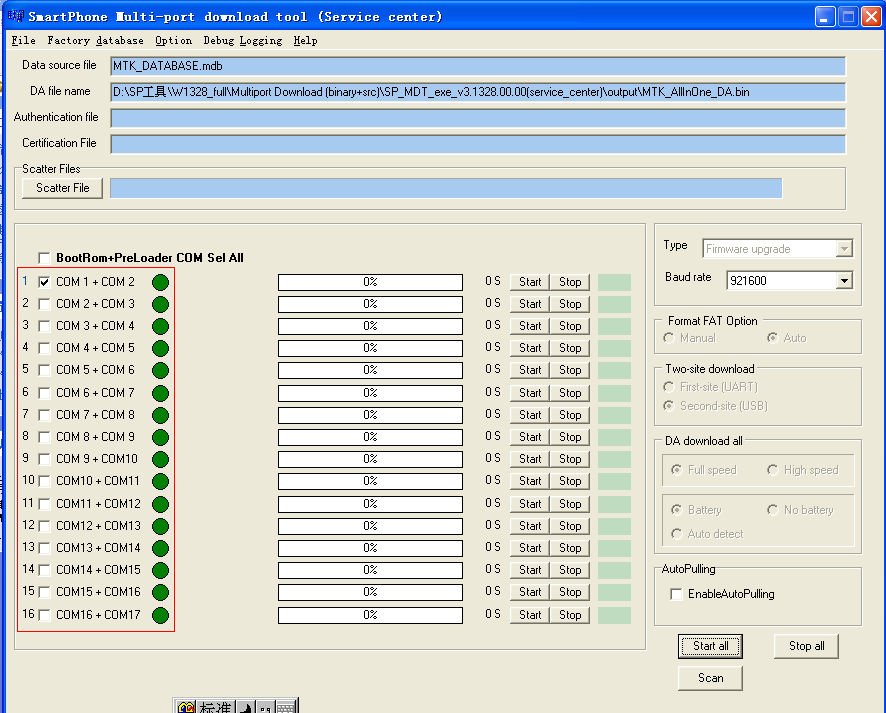The width and height of the screenshot is (886, 713).
Task: Click the green status indicator for COM 3 + COM 4
Action: pos(160,326)
